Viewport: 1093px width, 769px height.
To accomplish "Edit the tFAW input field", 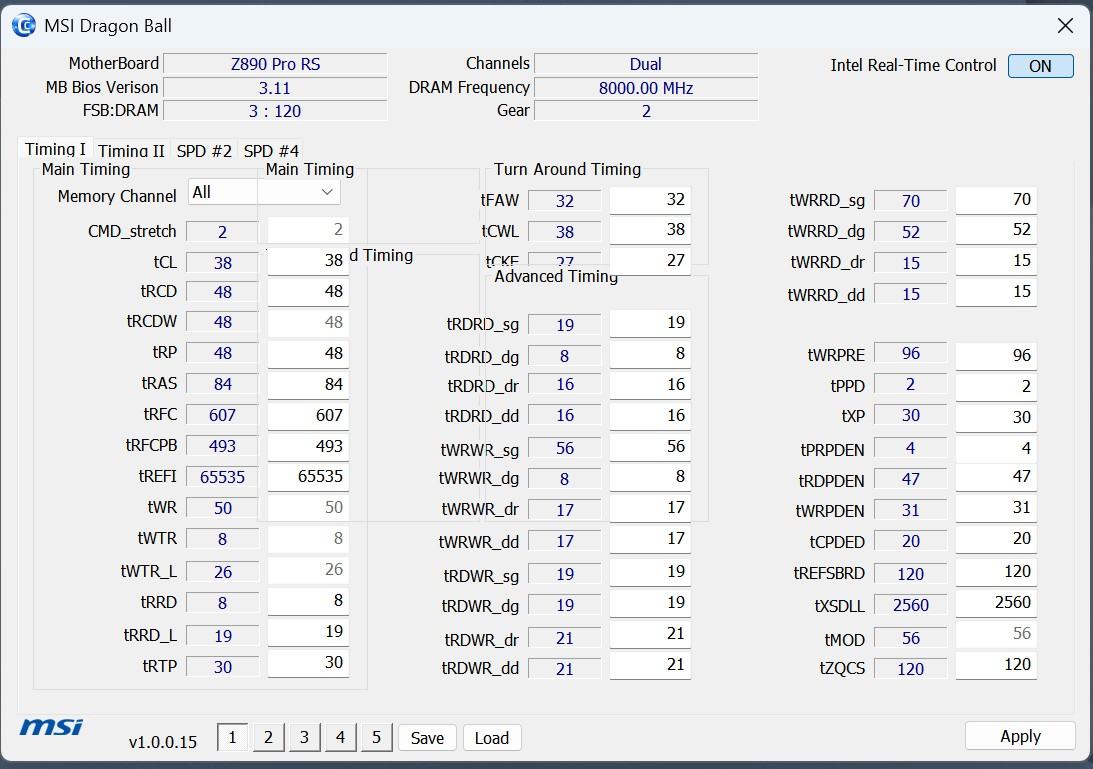I will [x=650, y=200].
